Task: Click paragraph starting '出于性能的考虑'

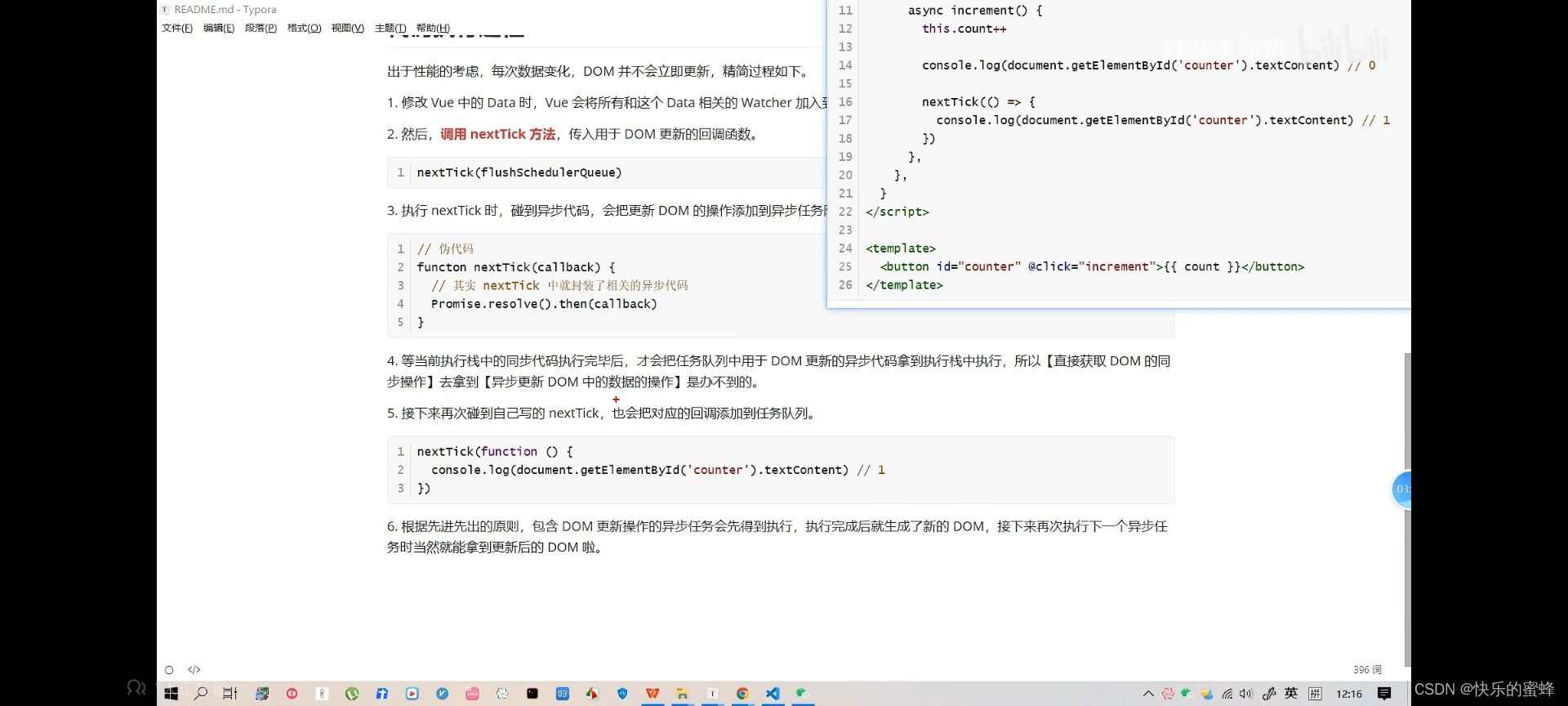Action: [x=599, y=71]
